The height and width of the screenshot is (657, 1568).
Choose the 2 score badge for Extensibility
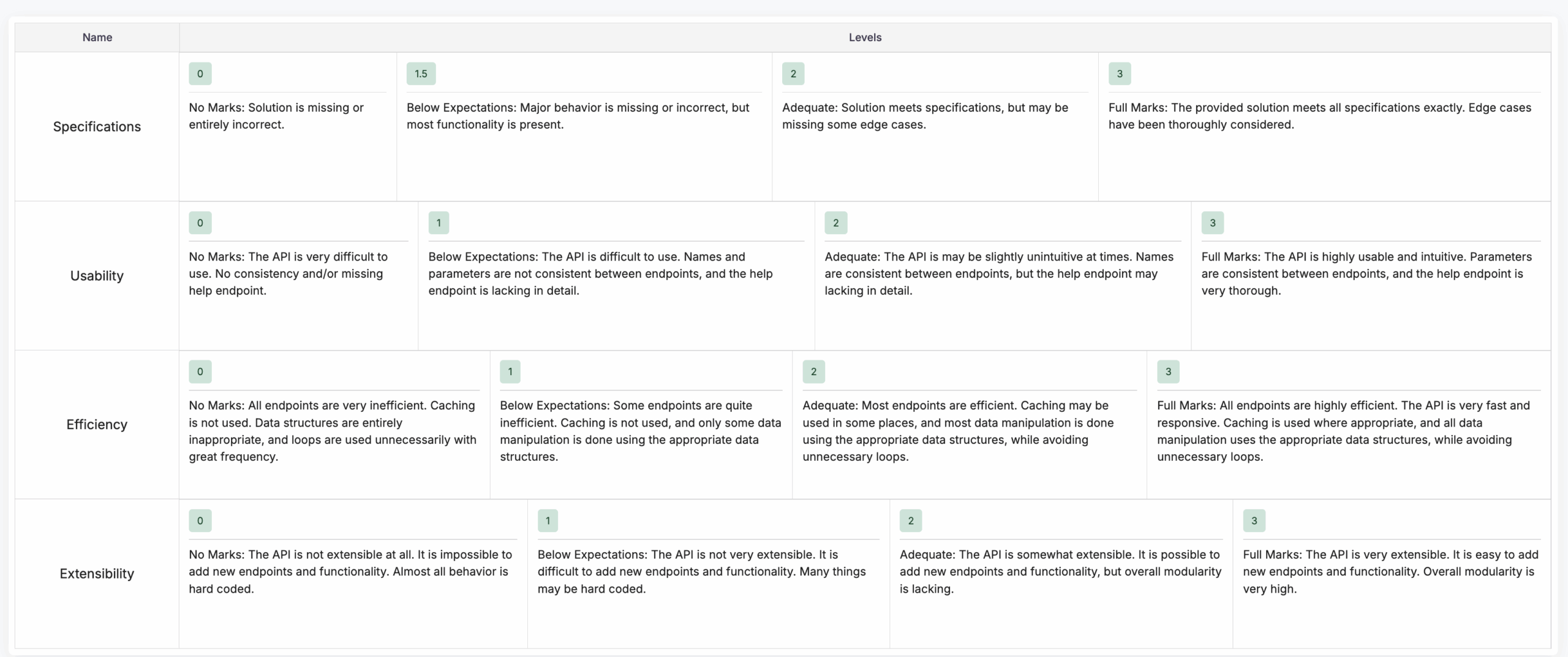click(910, 521)
